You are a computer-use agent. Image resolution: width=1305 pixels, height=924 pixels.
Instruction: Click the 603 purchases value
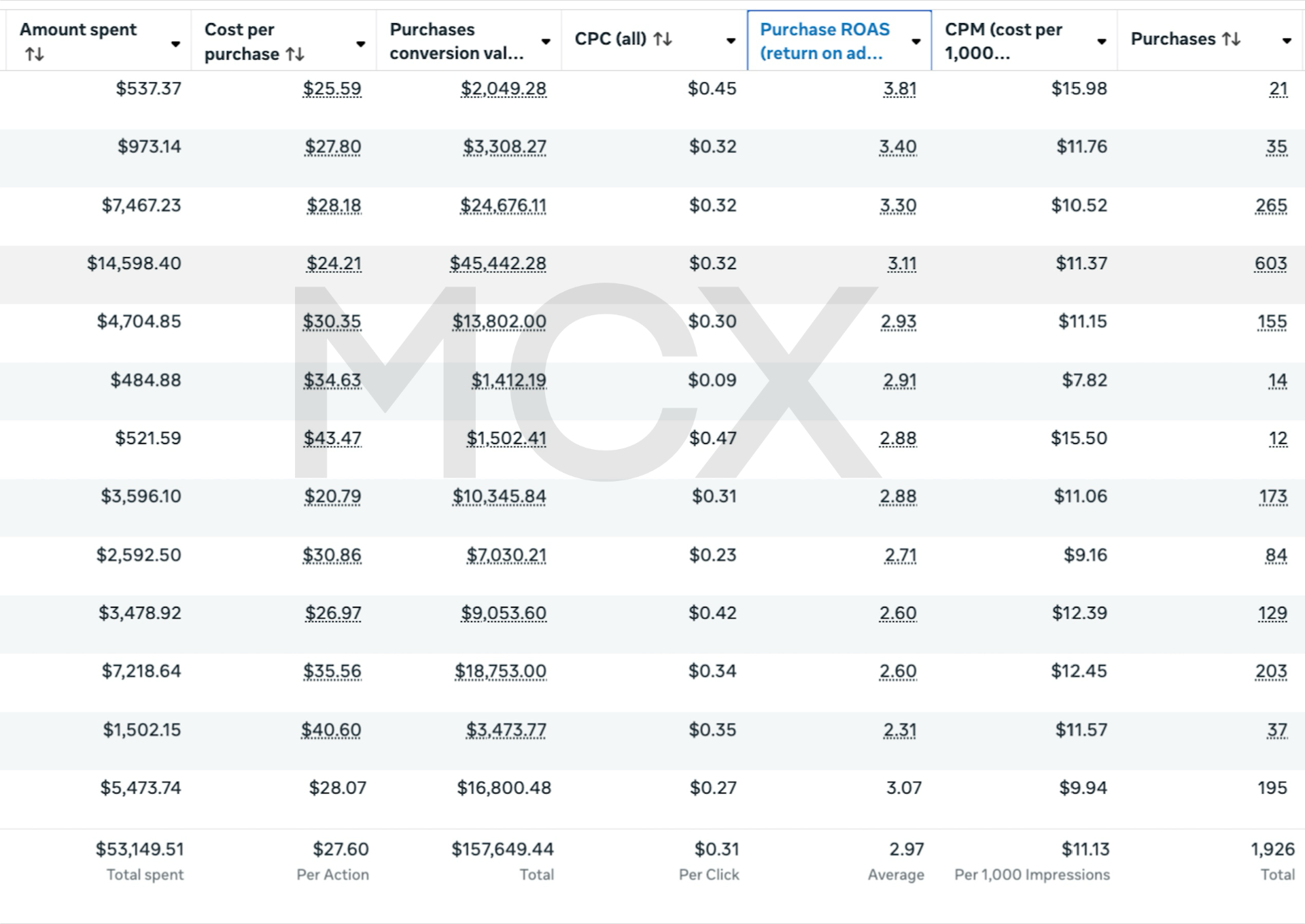tap(1270, 264)
